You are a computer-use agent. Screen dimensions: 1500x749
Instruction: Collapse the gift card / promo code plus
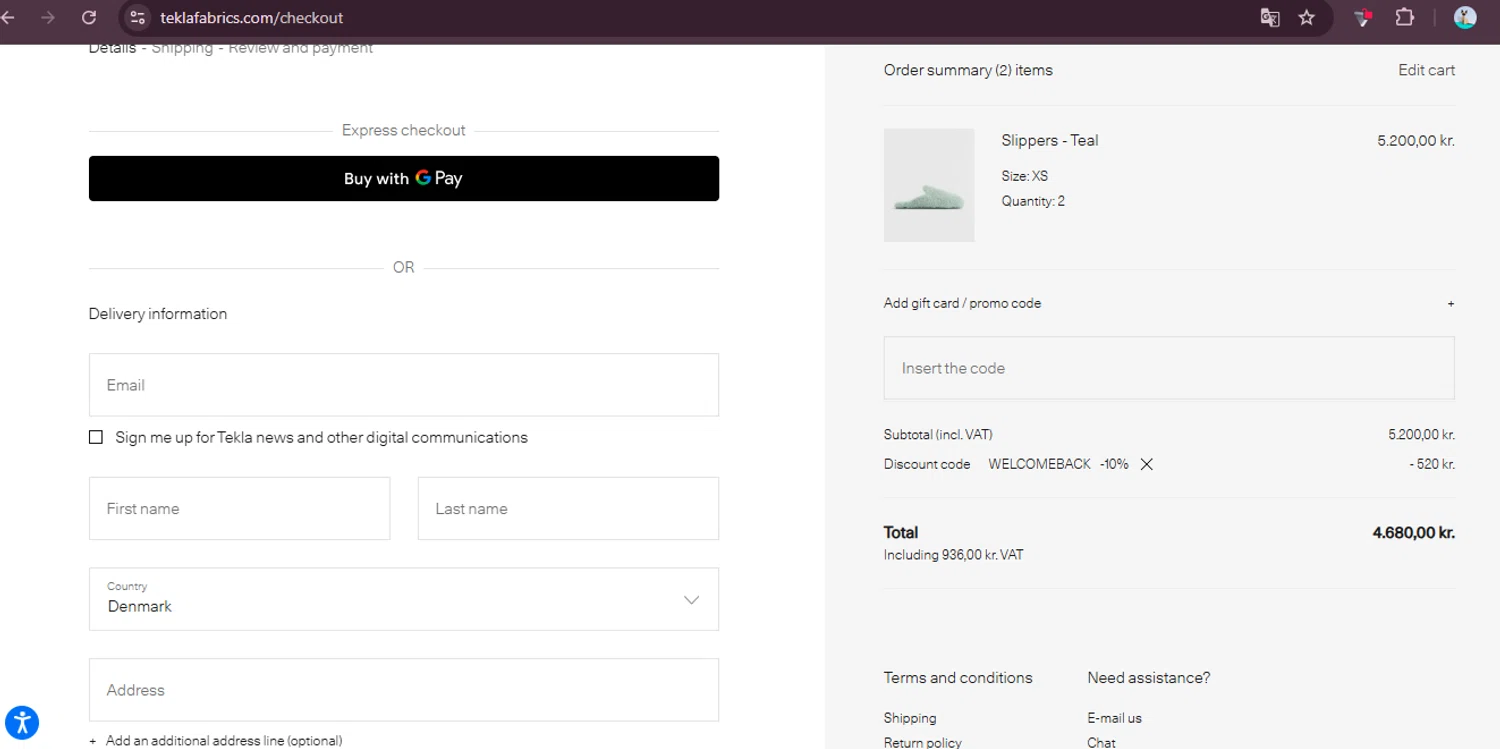(1451, 303)
